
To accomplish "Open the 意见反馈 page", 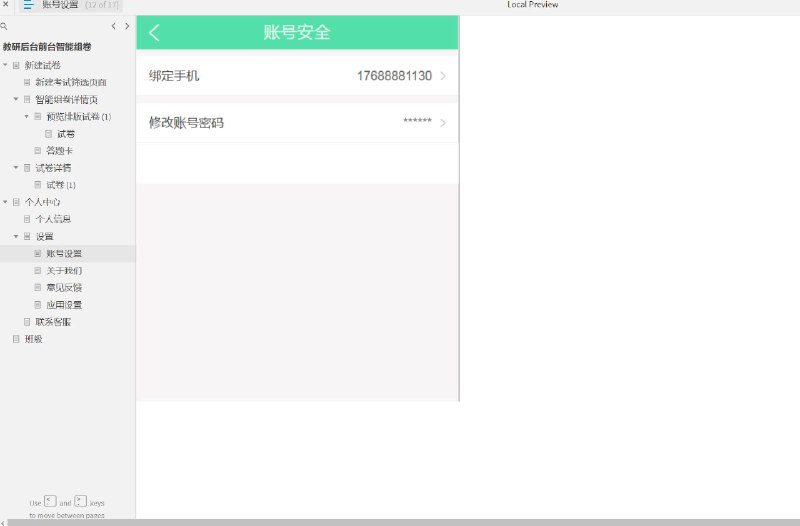I will click(64, 288).
